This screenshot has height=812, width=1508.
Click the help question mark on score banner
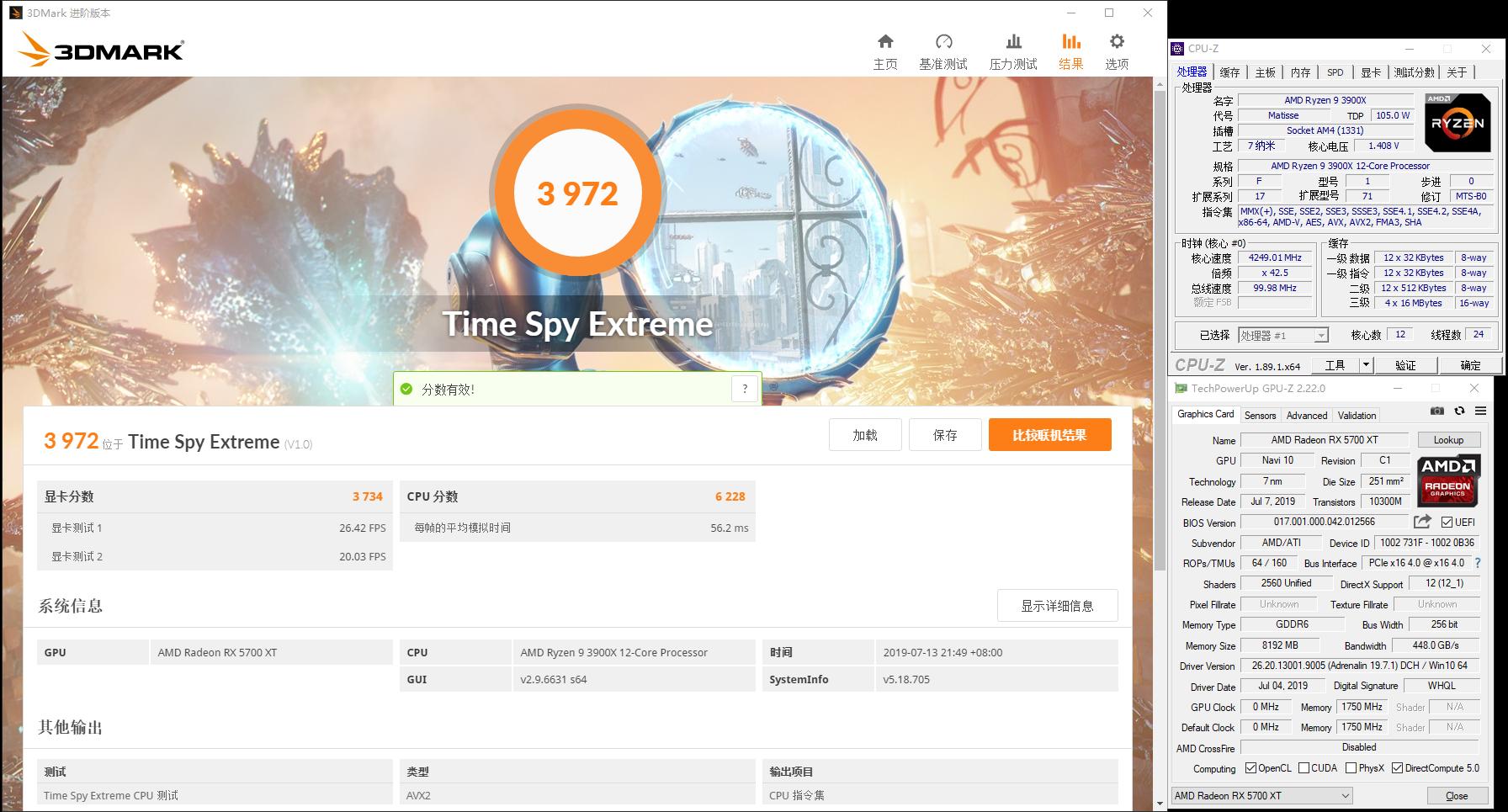click(744, 388)
